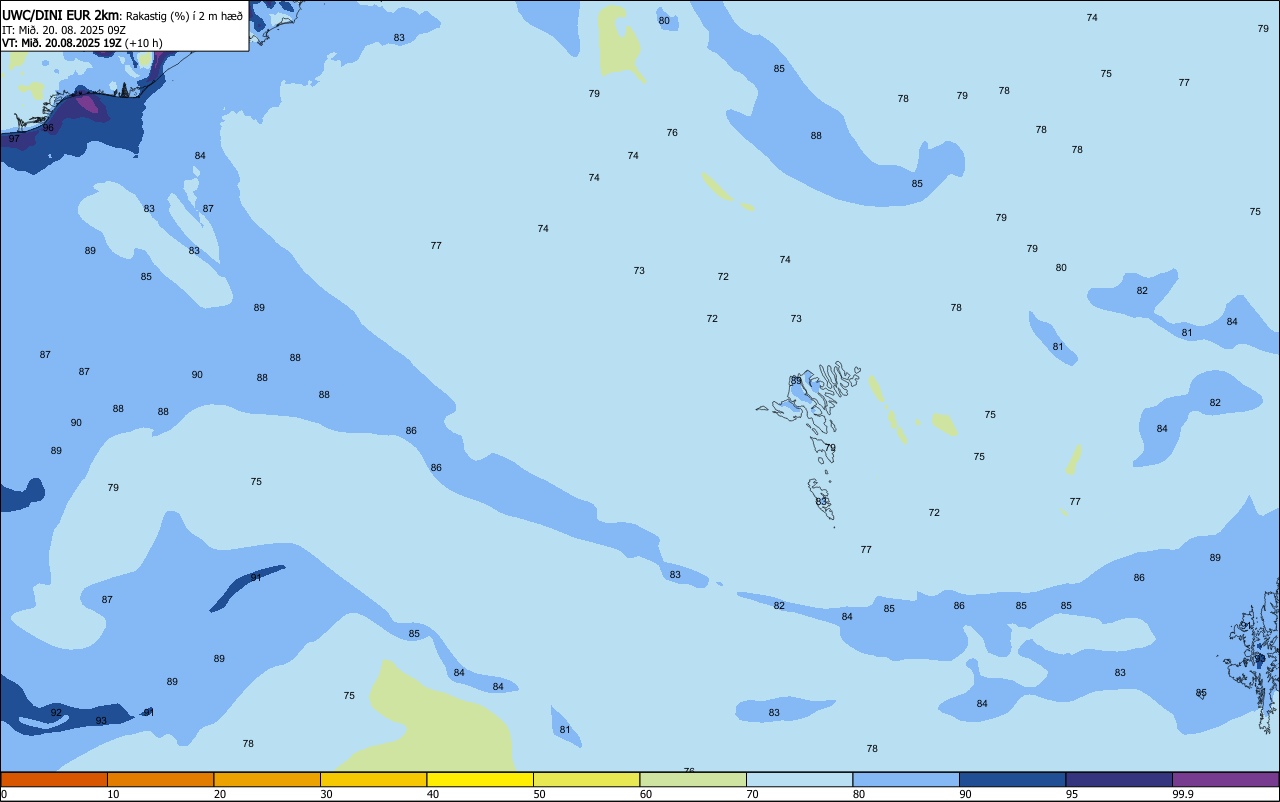This screenshot has width=1280, height=802.
Task: Click the "10" legend scale label
Action: pos(113,794)
